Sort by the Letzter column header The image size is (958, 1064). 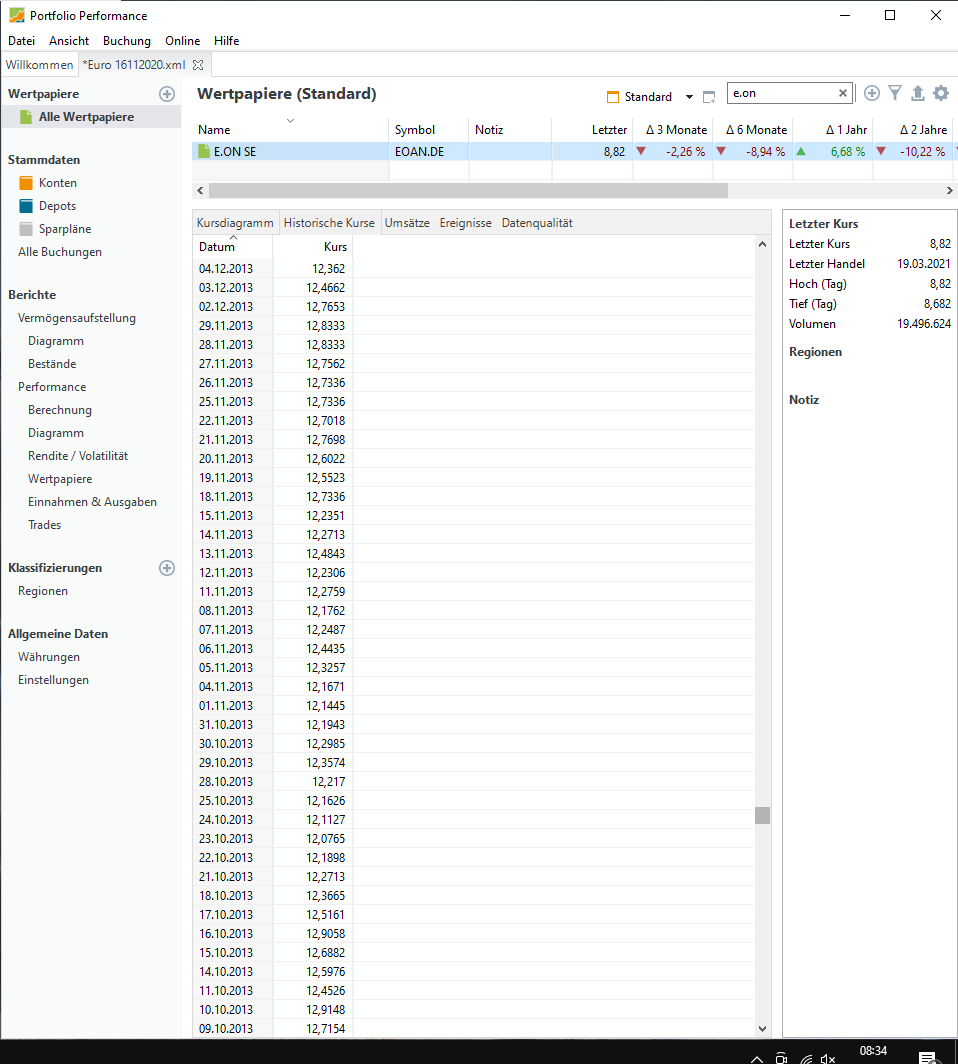tap(592, 130)
